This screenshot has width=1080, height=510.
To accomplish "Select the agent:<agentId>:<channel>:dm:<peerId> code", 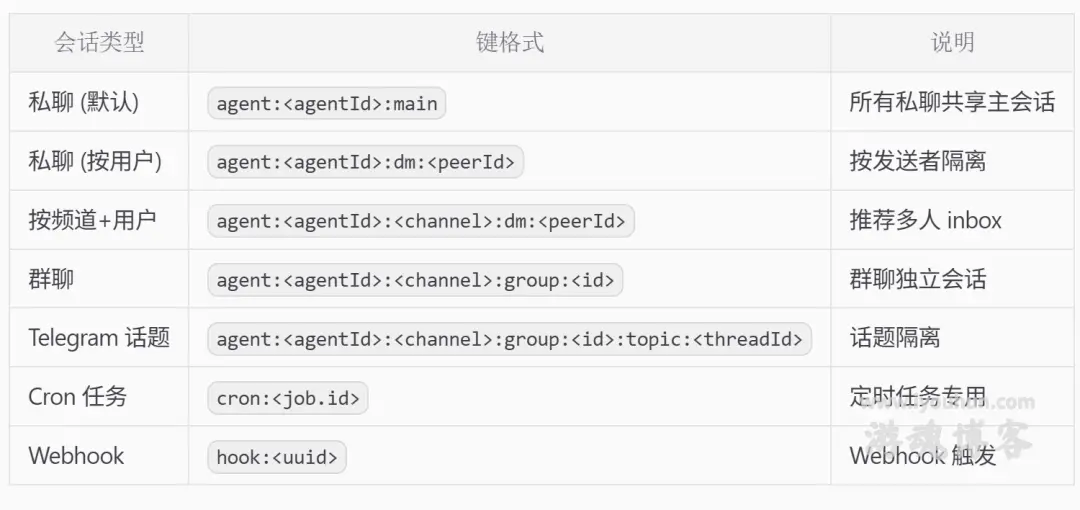I will tap(421, 221).
